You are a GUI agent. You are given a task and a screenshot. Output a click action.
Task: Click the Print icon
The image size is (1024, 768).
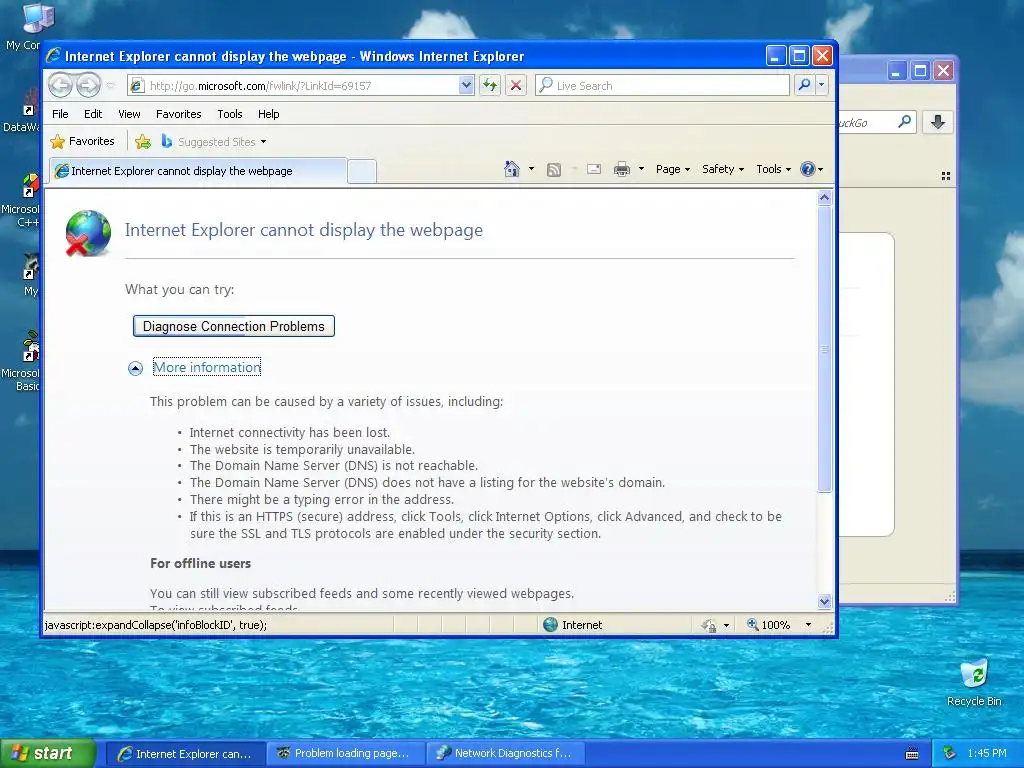point(622,169)
